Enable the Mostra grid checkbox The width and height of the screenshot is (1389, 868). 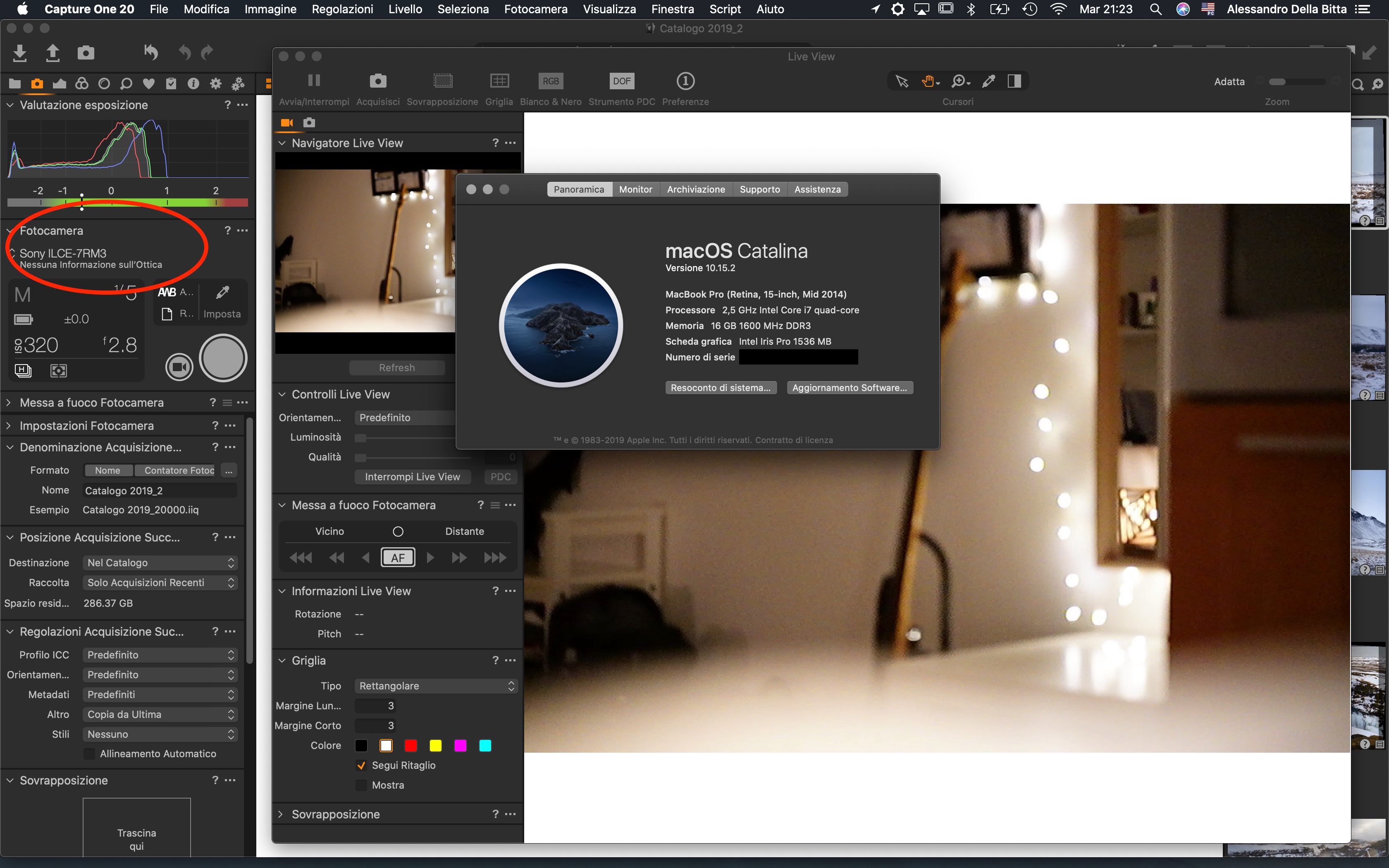coord(361,785)
